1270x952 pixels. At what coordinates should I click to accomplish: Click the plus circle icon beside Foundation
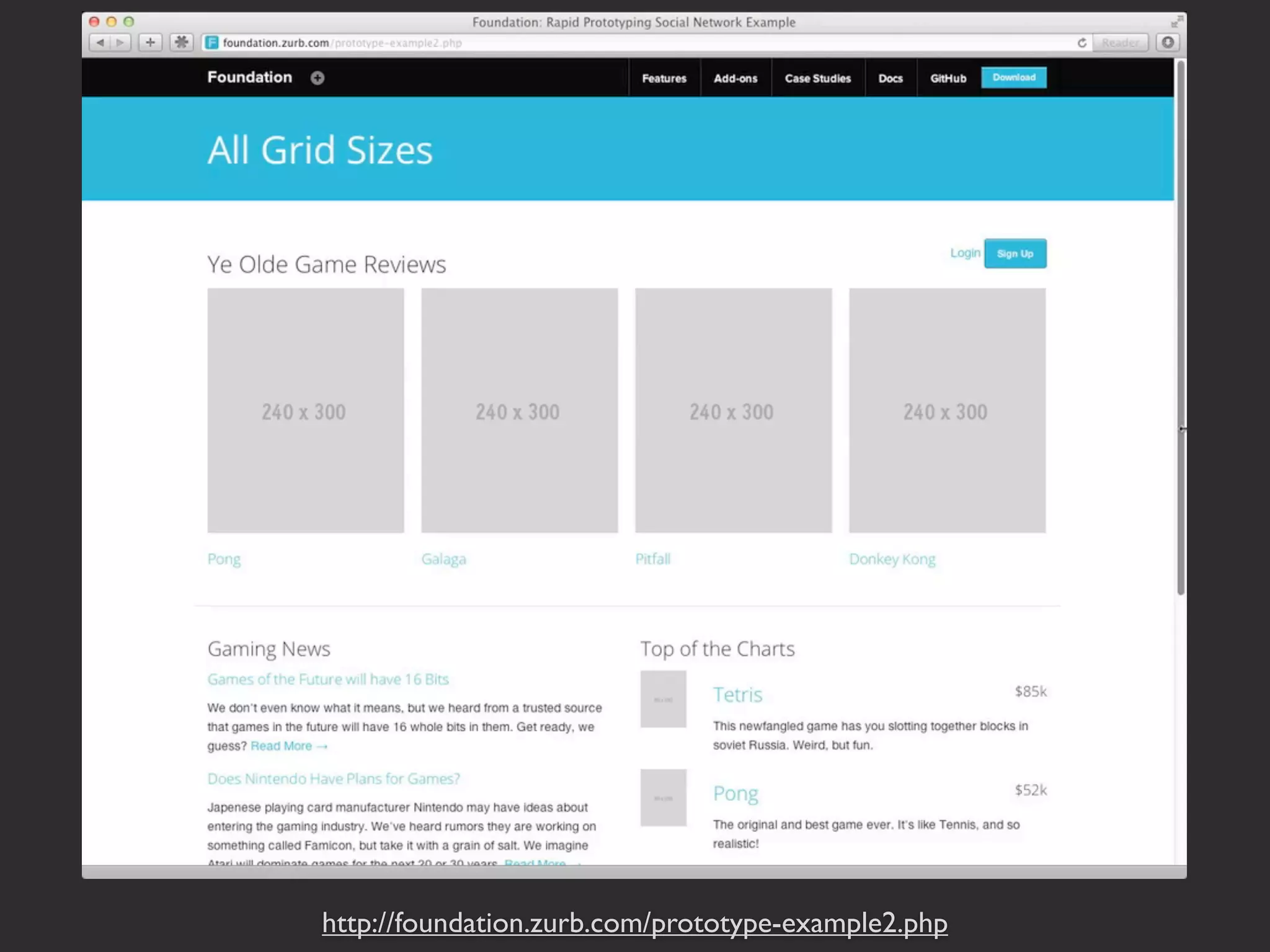[317, 78]
